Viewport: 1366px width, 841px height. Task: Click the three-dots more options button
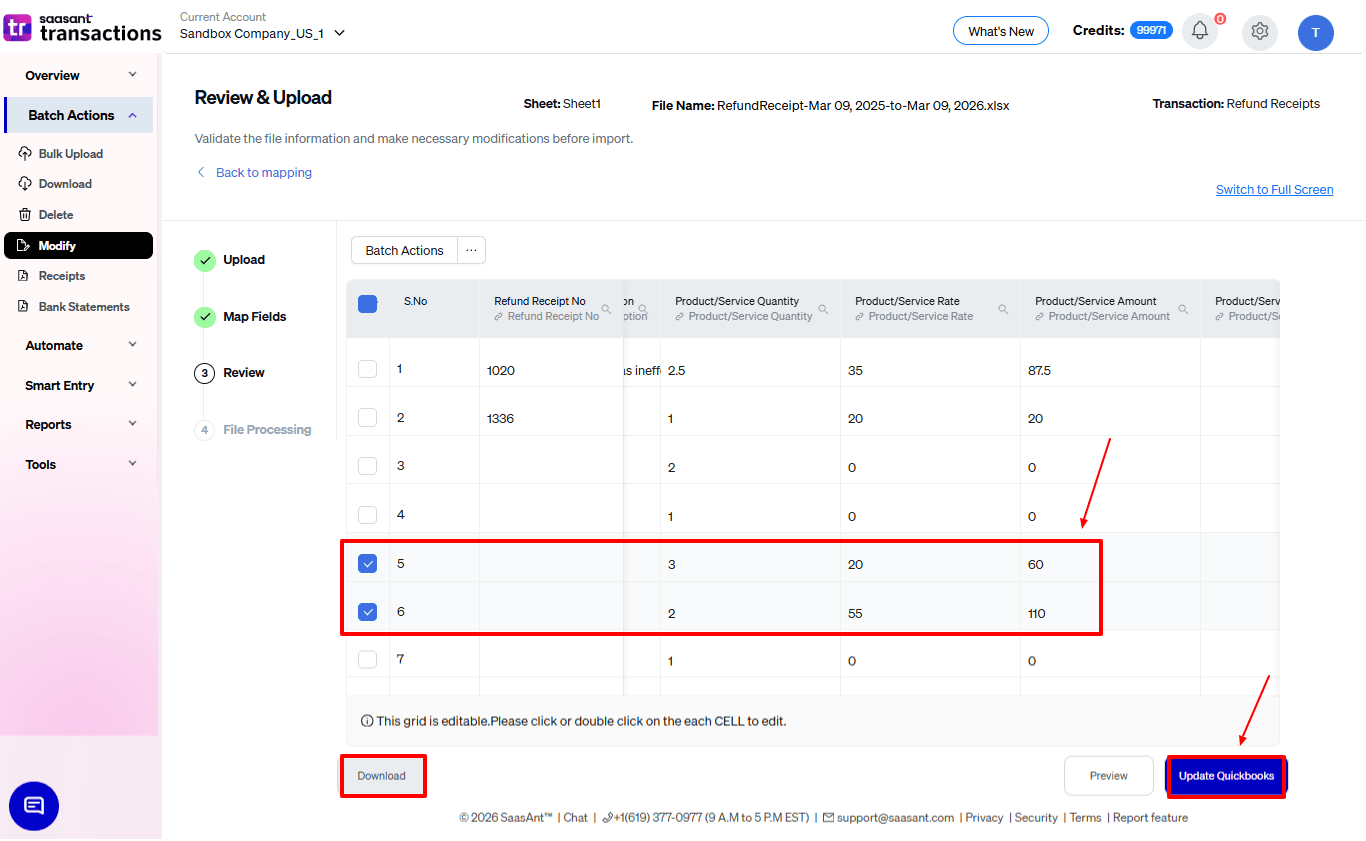pos(471,250)
